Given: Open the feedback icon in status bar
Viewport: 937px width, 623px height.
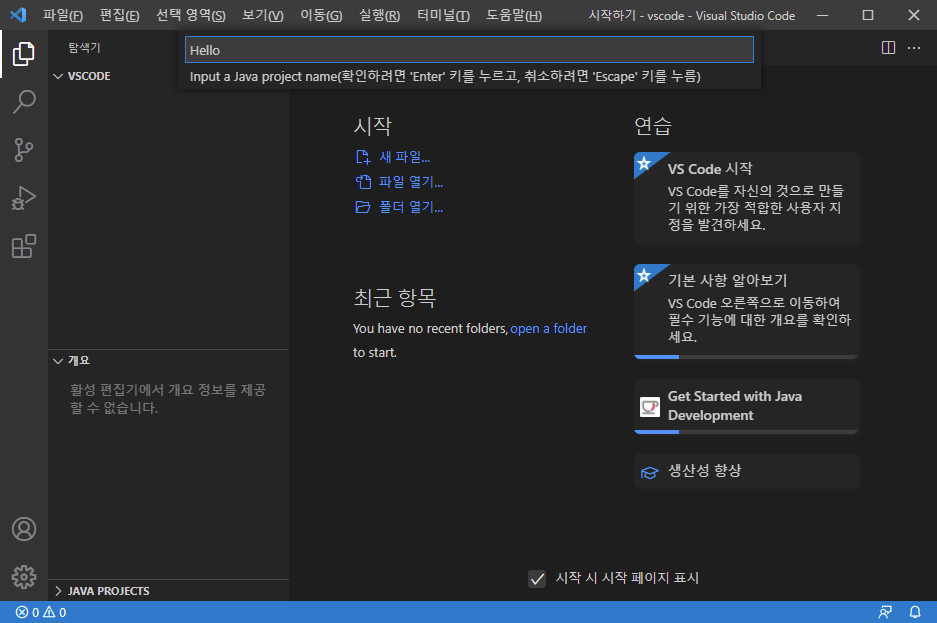Looking at the screenshot, I should pos(885,612).
